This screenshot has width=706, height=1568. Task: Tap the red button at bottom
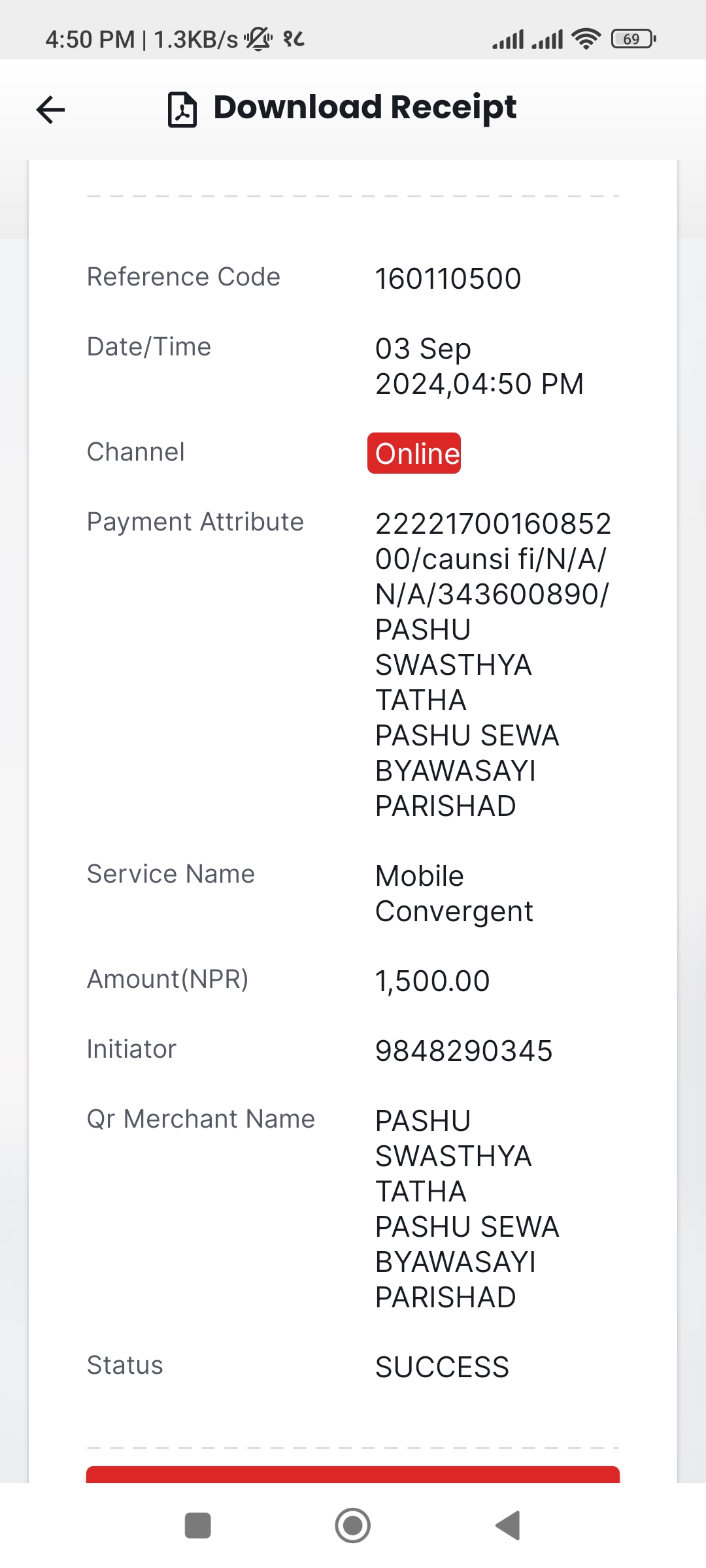[x=353, y=1475]
